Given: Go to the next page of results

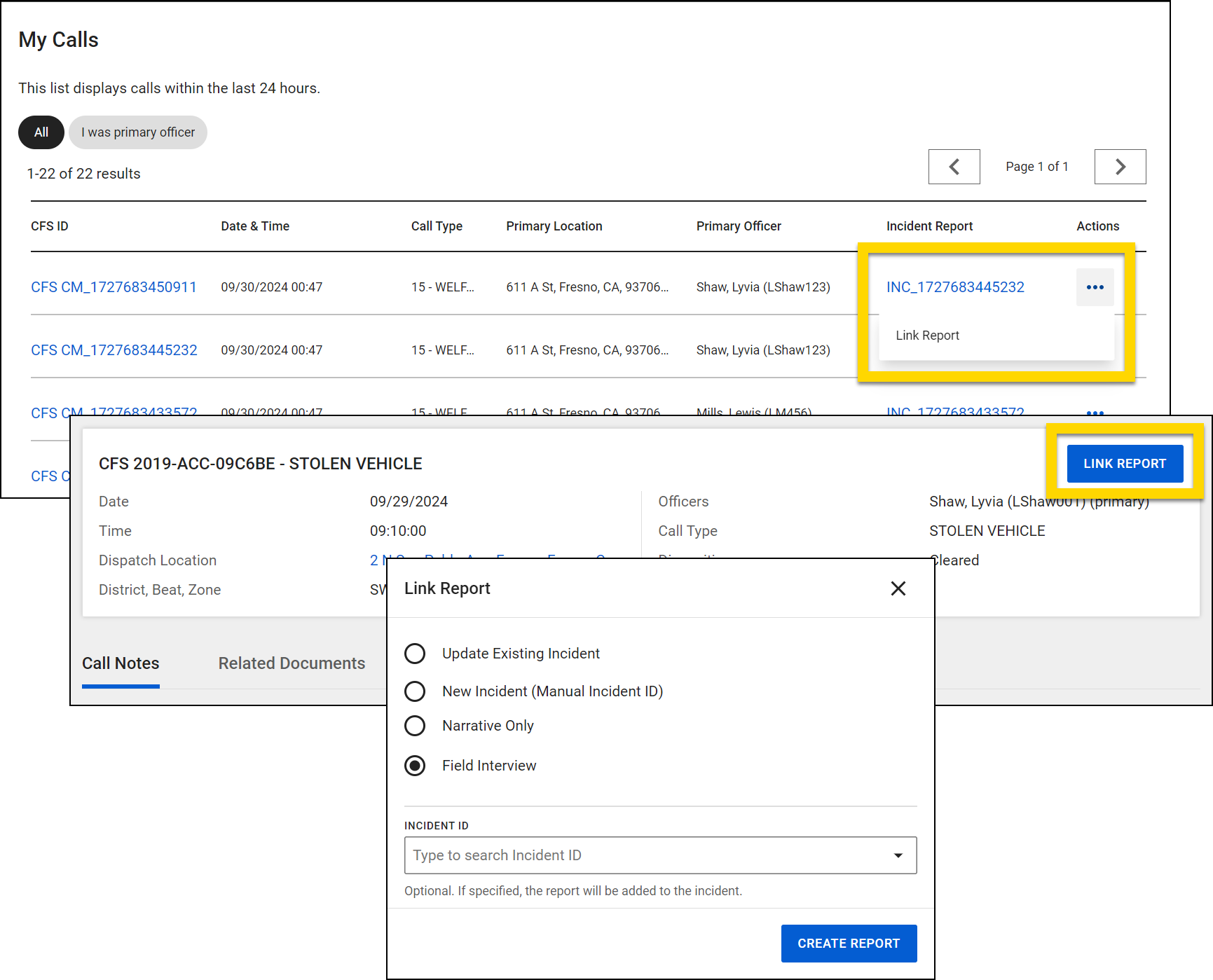Looking at the screenshot, I should pyautogui.click(x=1120, y=167).
